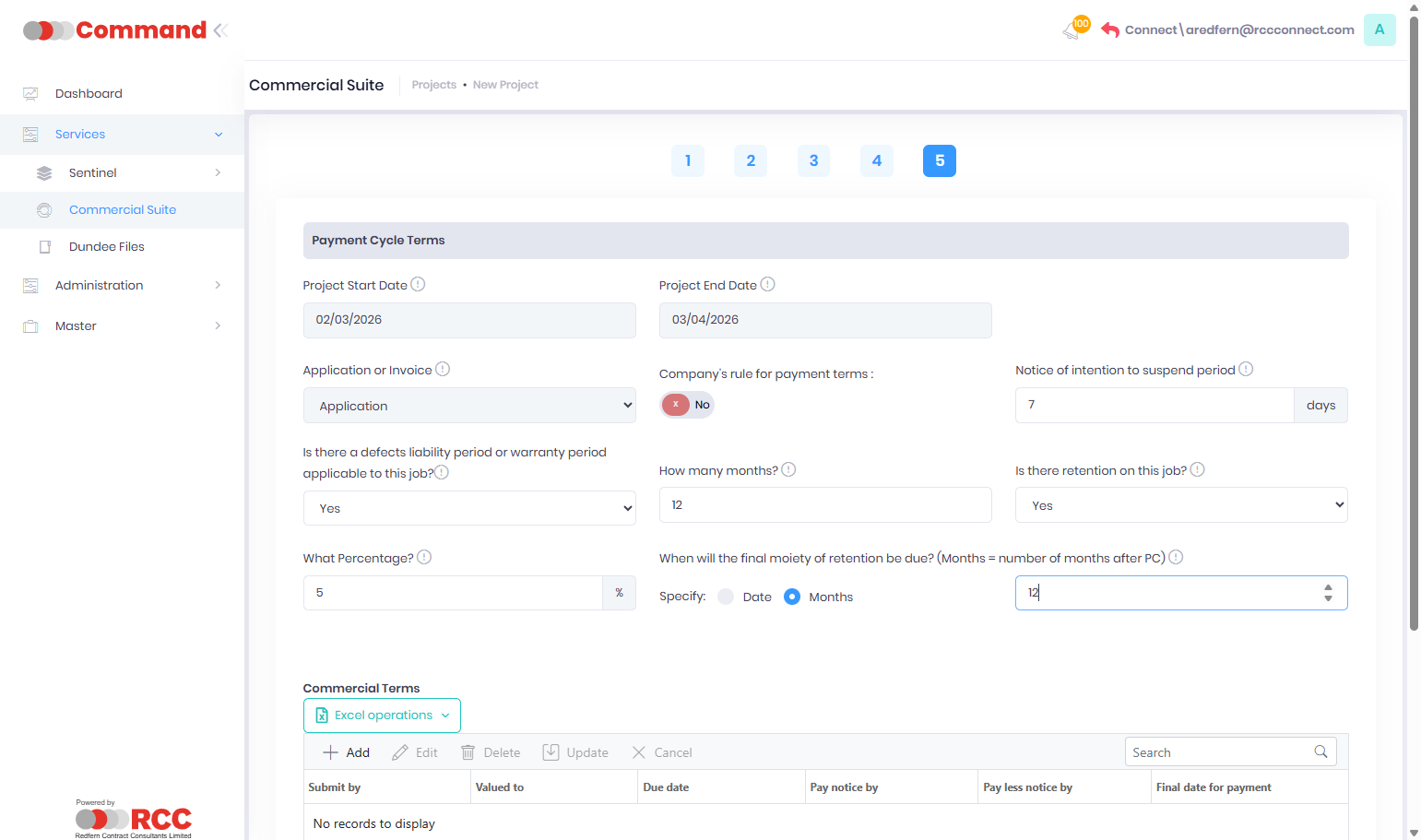This screenshot has height=840, width=1421.
Task: Select the Date radio option
Action: 726,597
